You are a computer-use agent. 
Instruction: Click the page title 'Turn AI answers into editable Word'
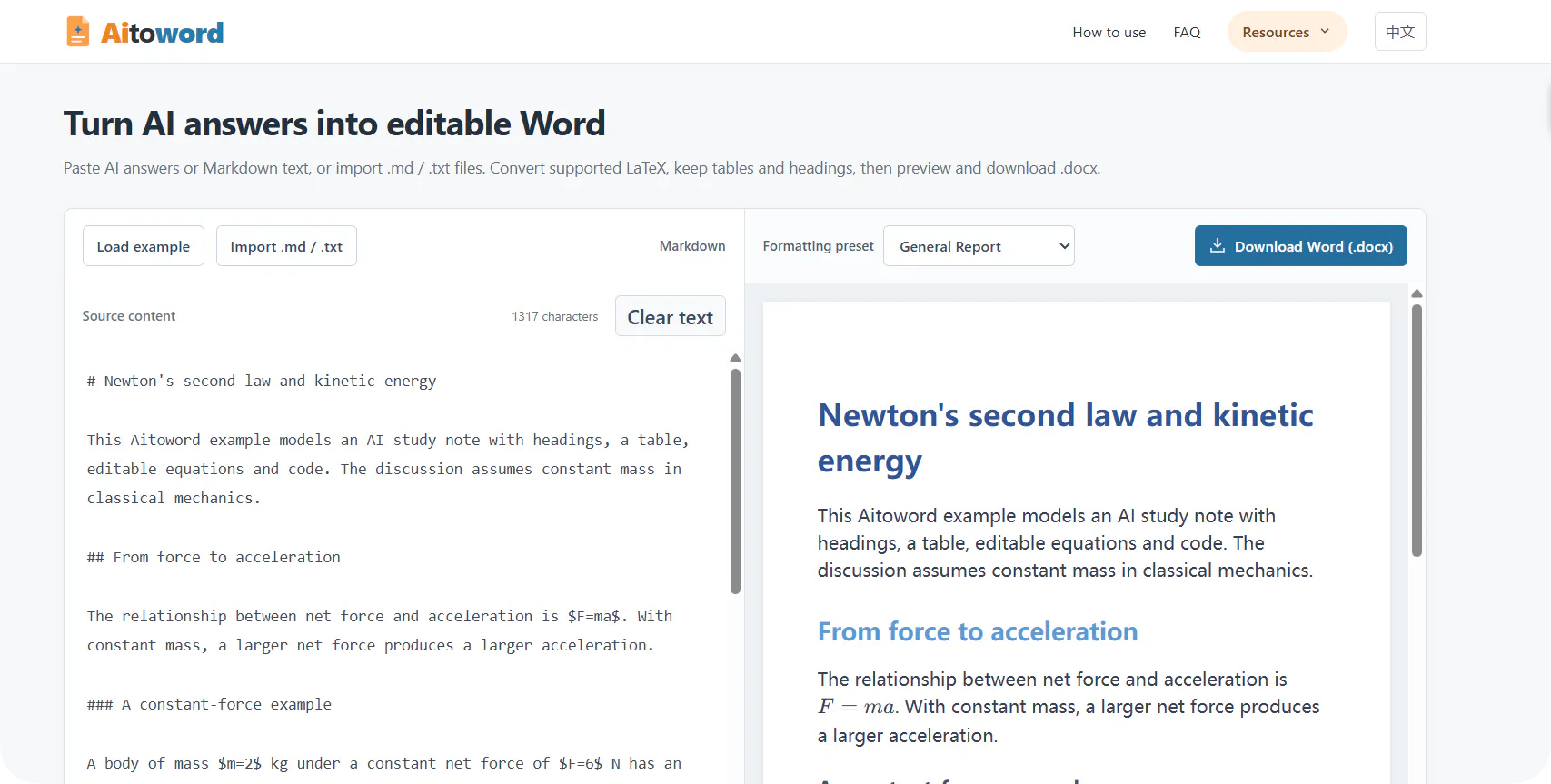334,124
